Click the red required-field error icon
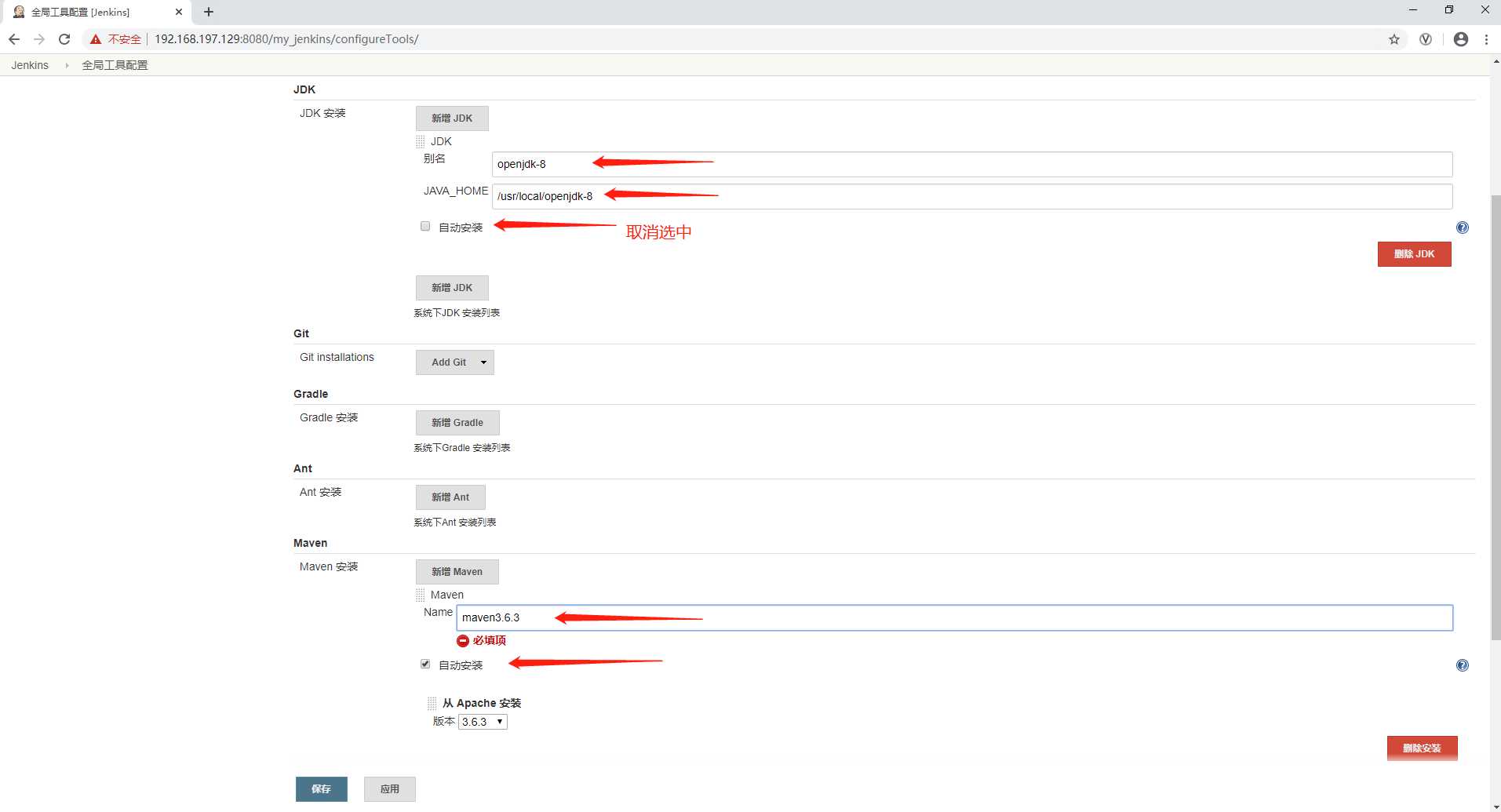Image resolution: width=1501 pixels, height=812 pixels. (x=463, y=641)
